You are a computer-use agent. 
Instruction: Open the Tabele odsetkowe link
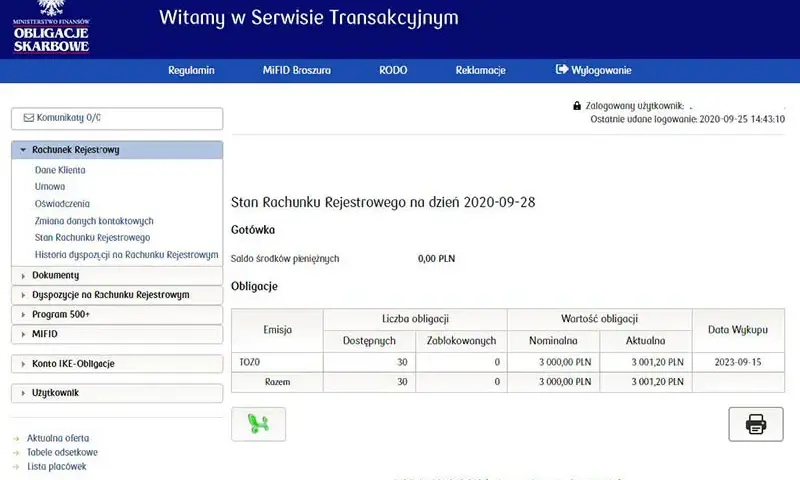62,452
